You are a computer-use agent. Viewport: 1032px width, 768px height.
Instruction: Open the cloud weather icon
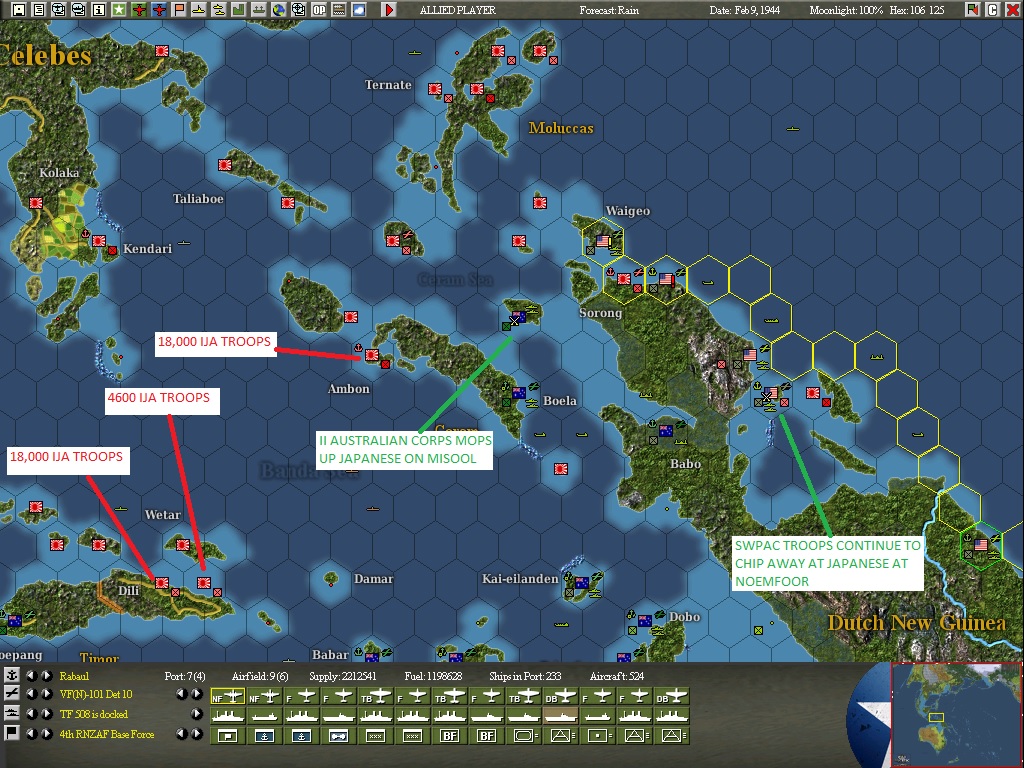tap(359, 10)
